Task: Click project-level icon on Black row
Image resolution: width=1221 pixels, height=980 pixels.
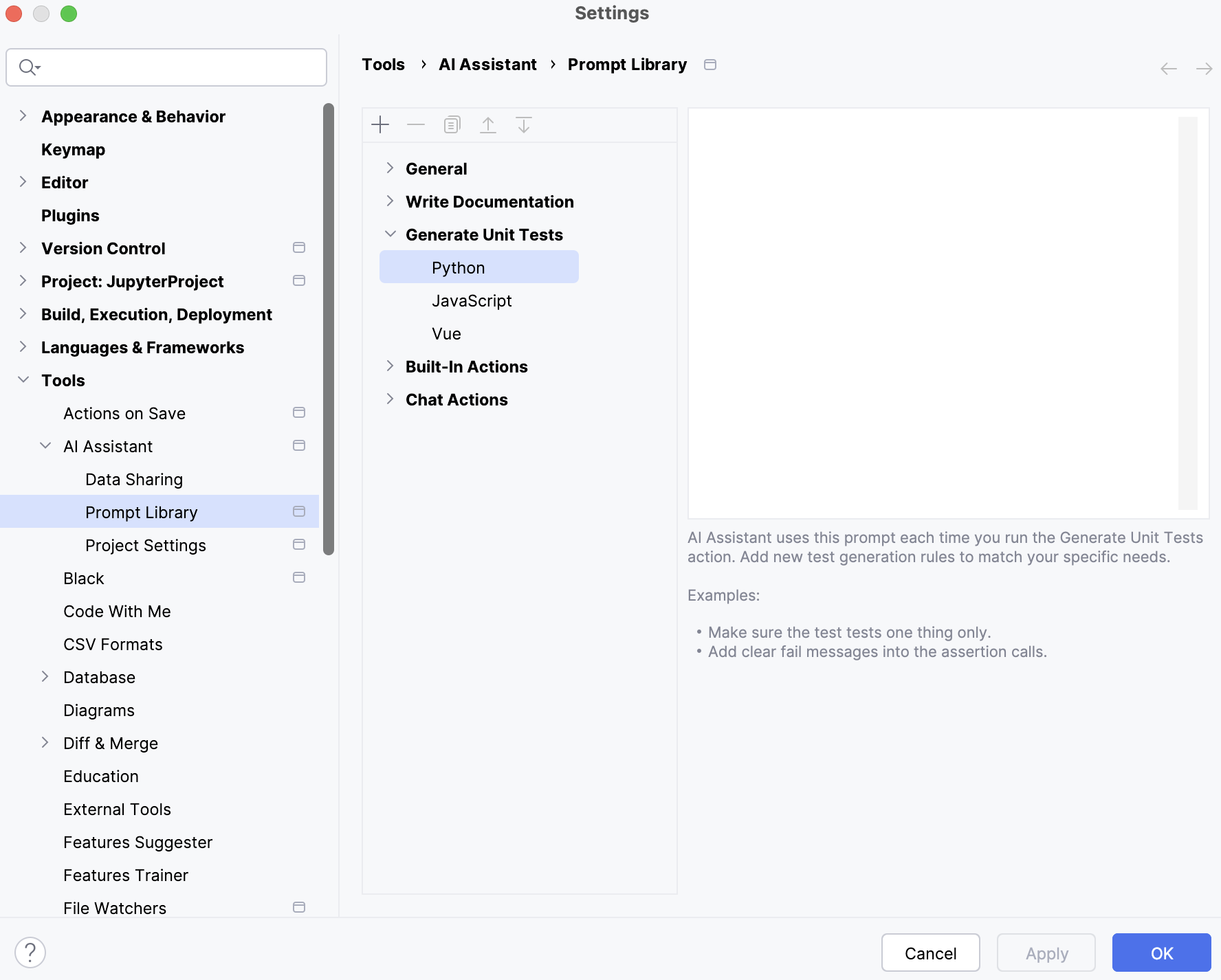Action: pos(299,577)
